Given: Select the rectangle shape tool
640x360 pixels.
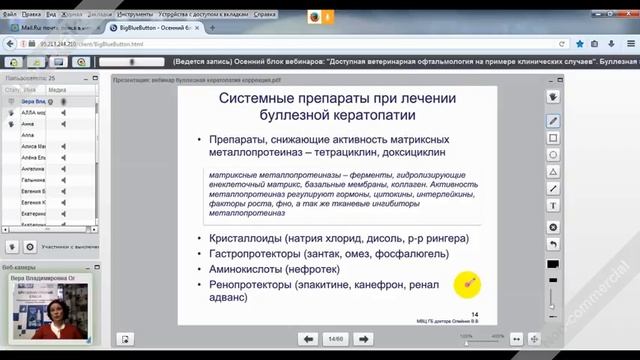Looking at the screenshot, I should click(x=553, y=138).
